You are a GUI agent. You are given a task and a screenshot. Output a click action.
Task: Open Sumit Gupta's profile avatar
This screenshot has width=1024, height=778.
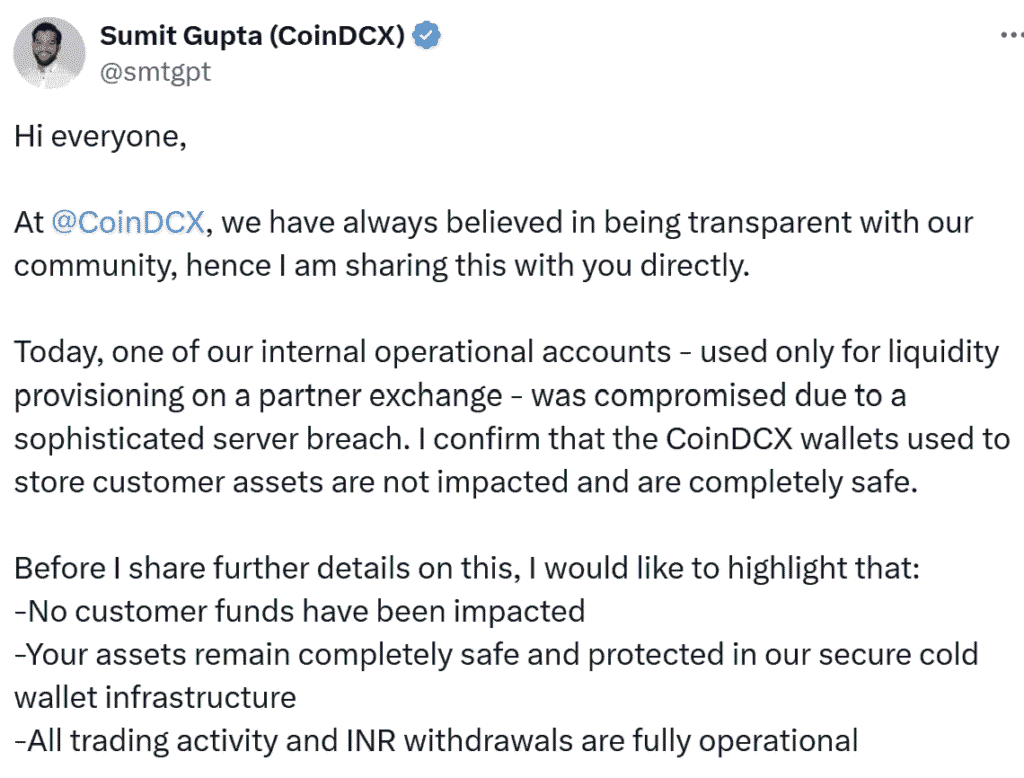coord(49,52)
